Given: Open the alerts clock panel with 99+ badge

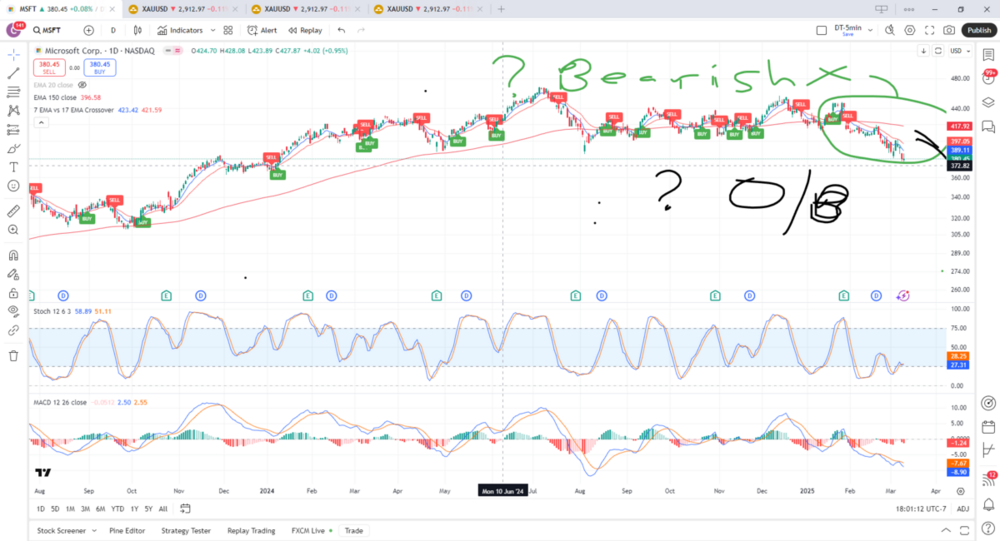Looking at the screenshot, I should pyautogui.click(x=989, y=78).
